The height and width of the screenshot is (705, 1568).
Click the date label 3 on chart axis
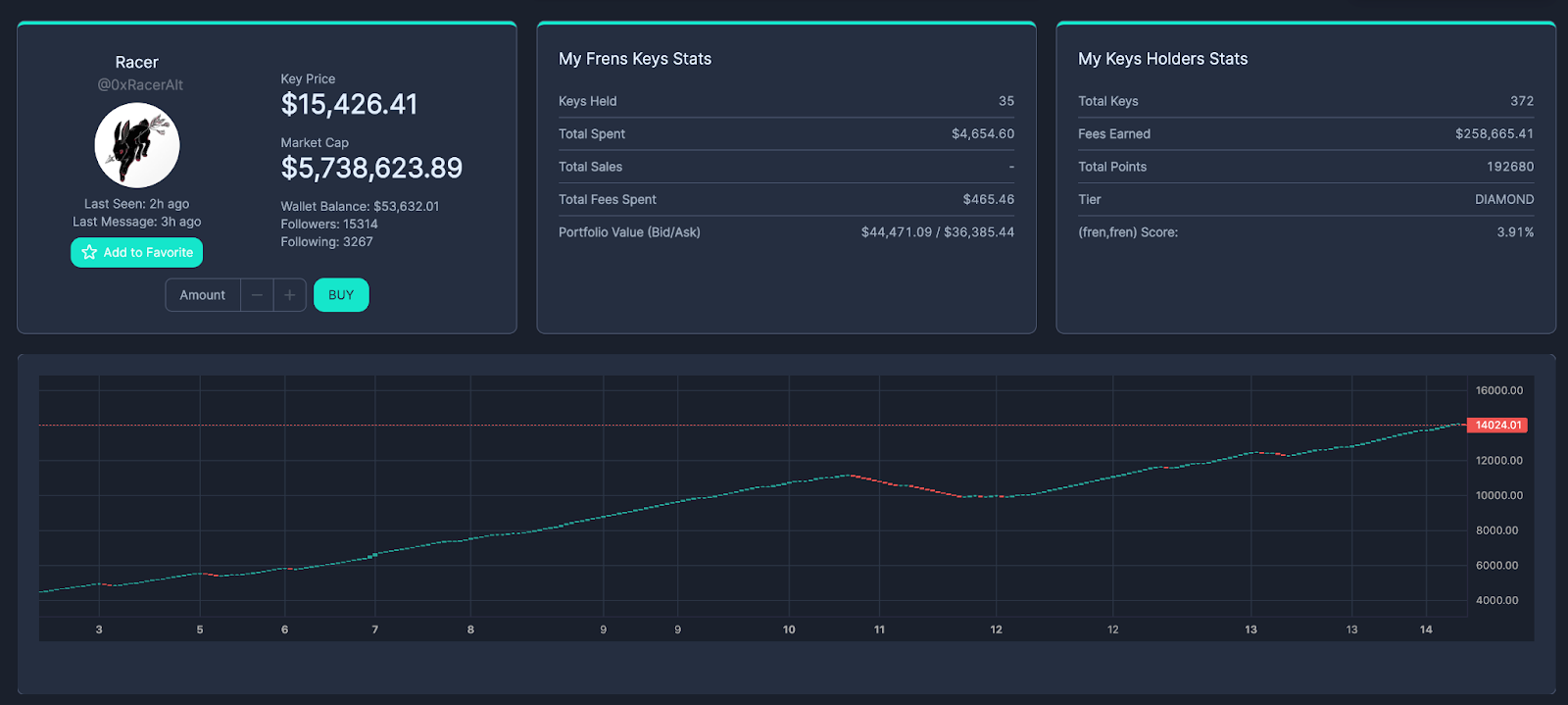99,629
